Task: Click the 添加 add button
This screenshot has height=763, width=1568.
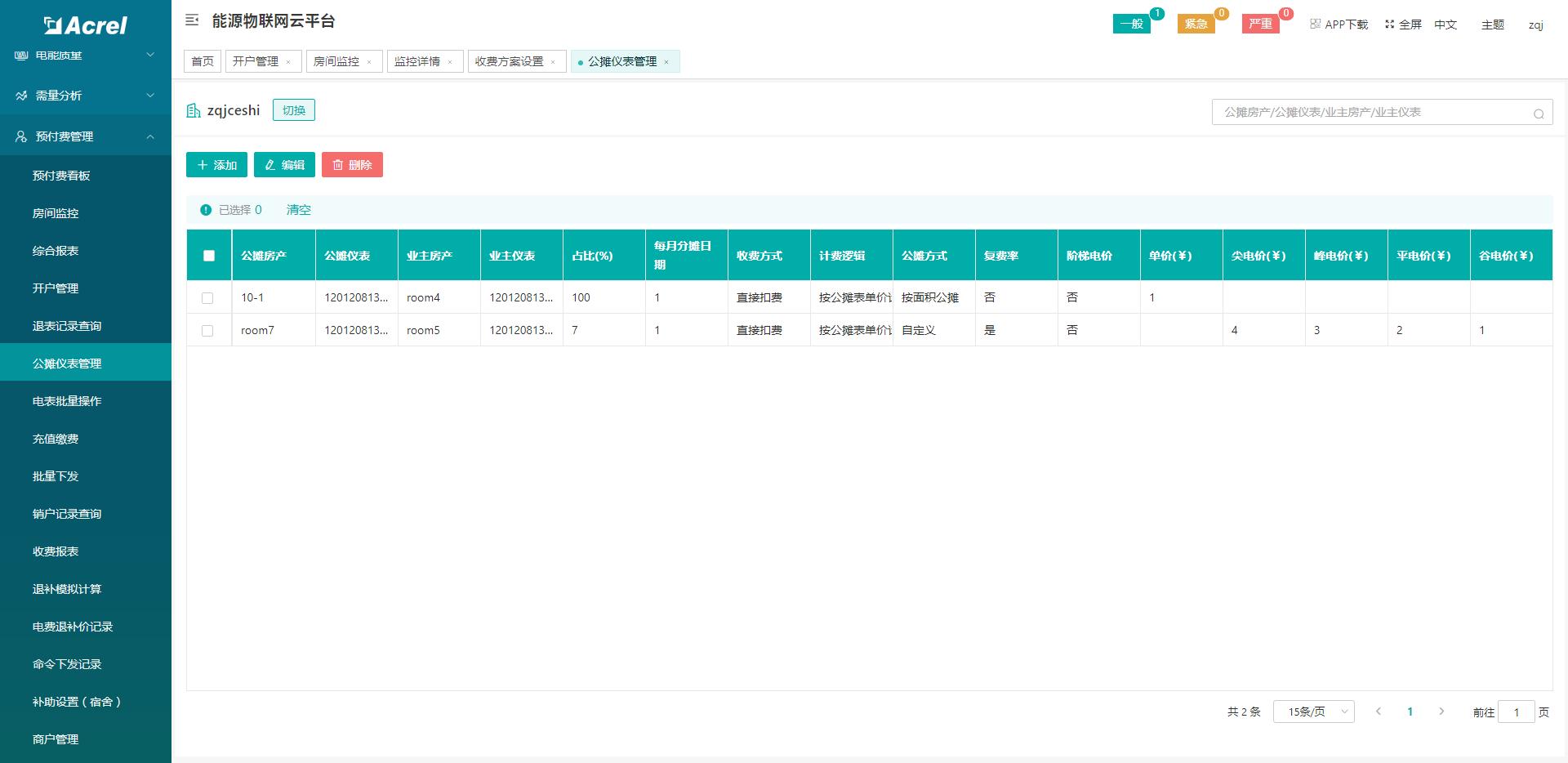Action: point(216,164)
